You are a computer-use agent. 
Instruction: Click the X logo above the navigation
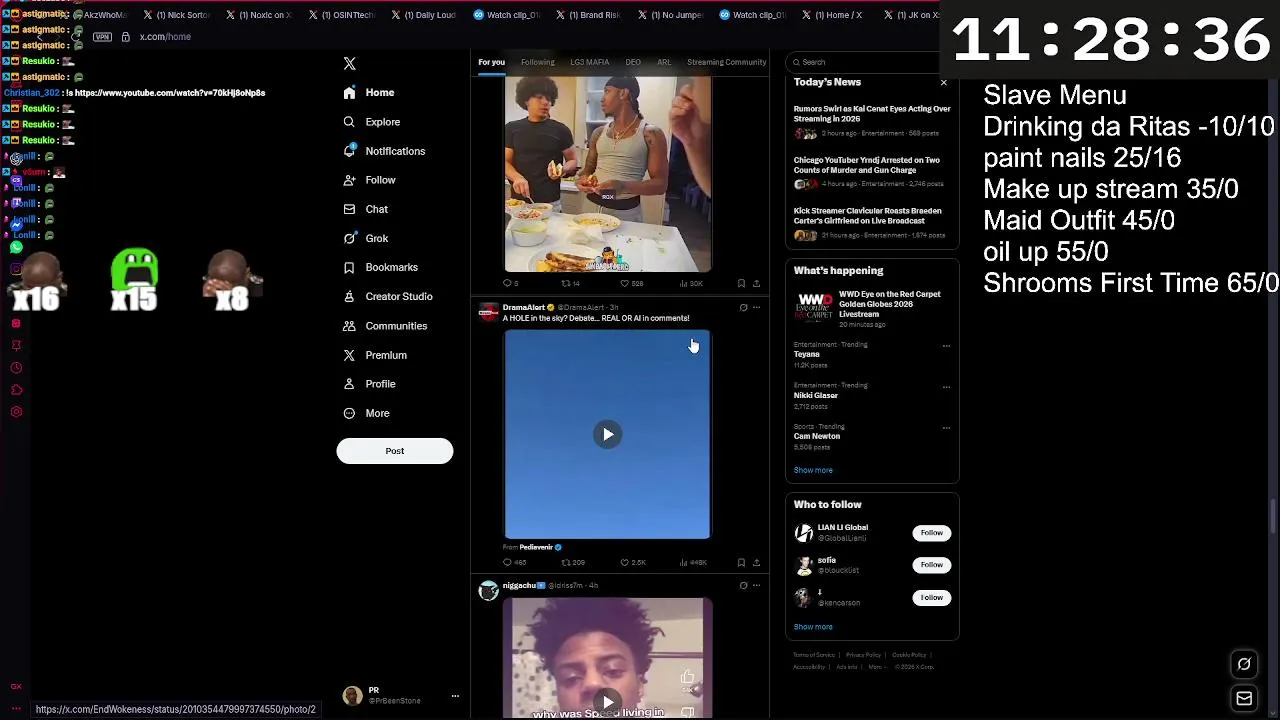click(349, 64)
